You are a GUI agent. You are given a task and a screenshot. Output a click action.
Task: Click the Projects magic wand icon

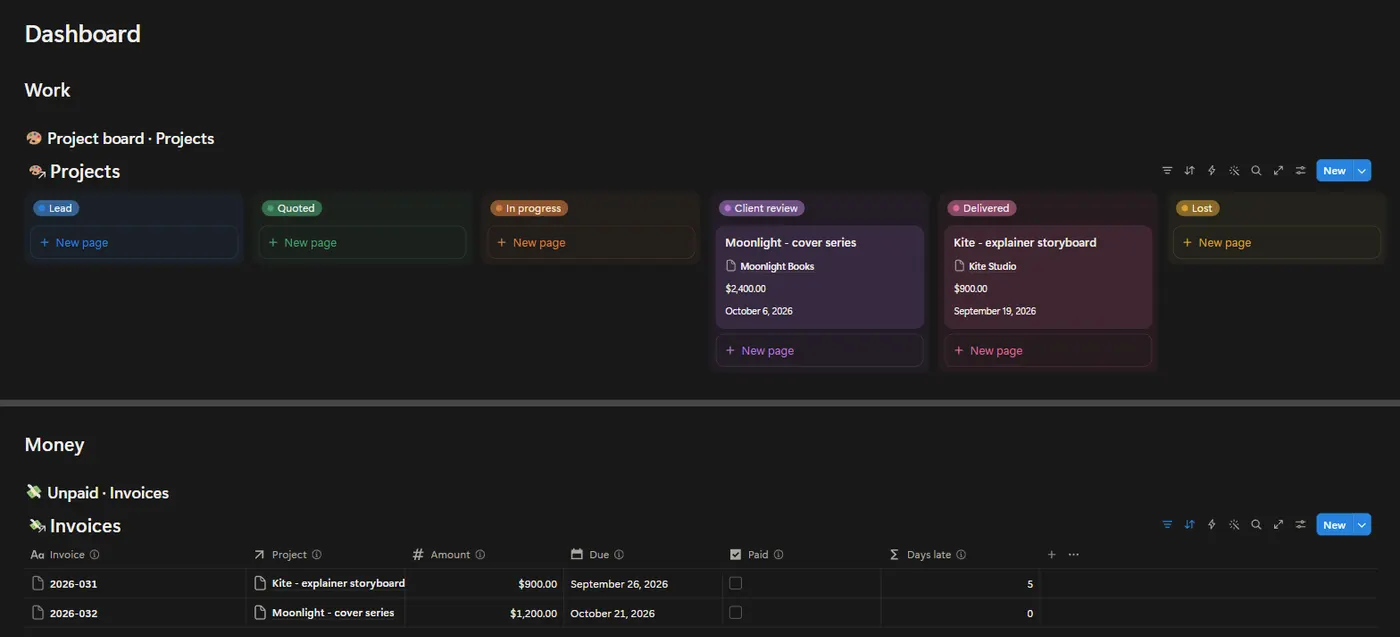[x=1234, y=171]
